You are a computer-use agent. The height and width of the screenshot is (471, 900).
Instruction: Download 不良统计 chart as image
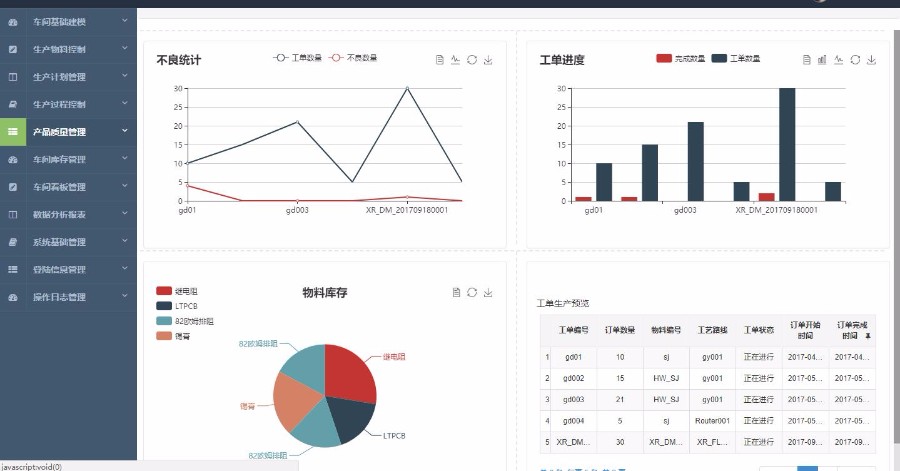tap(488, 60)
